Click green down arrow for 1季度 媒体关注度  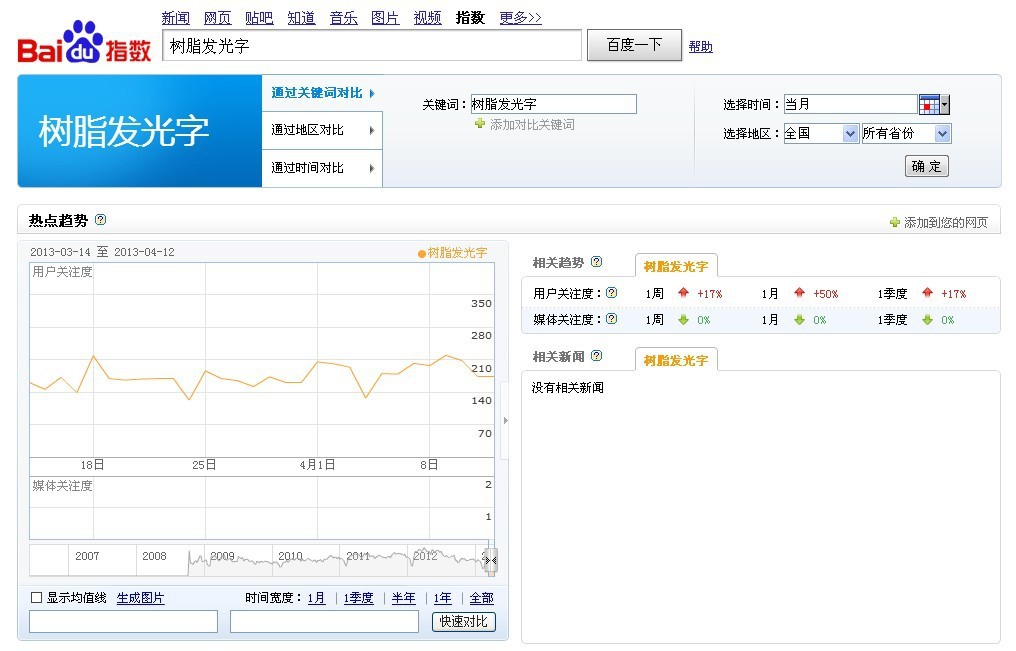[x=927, y=319]
